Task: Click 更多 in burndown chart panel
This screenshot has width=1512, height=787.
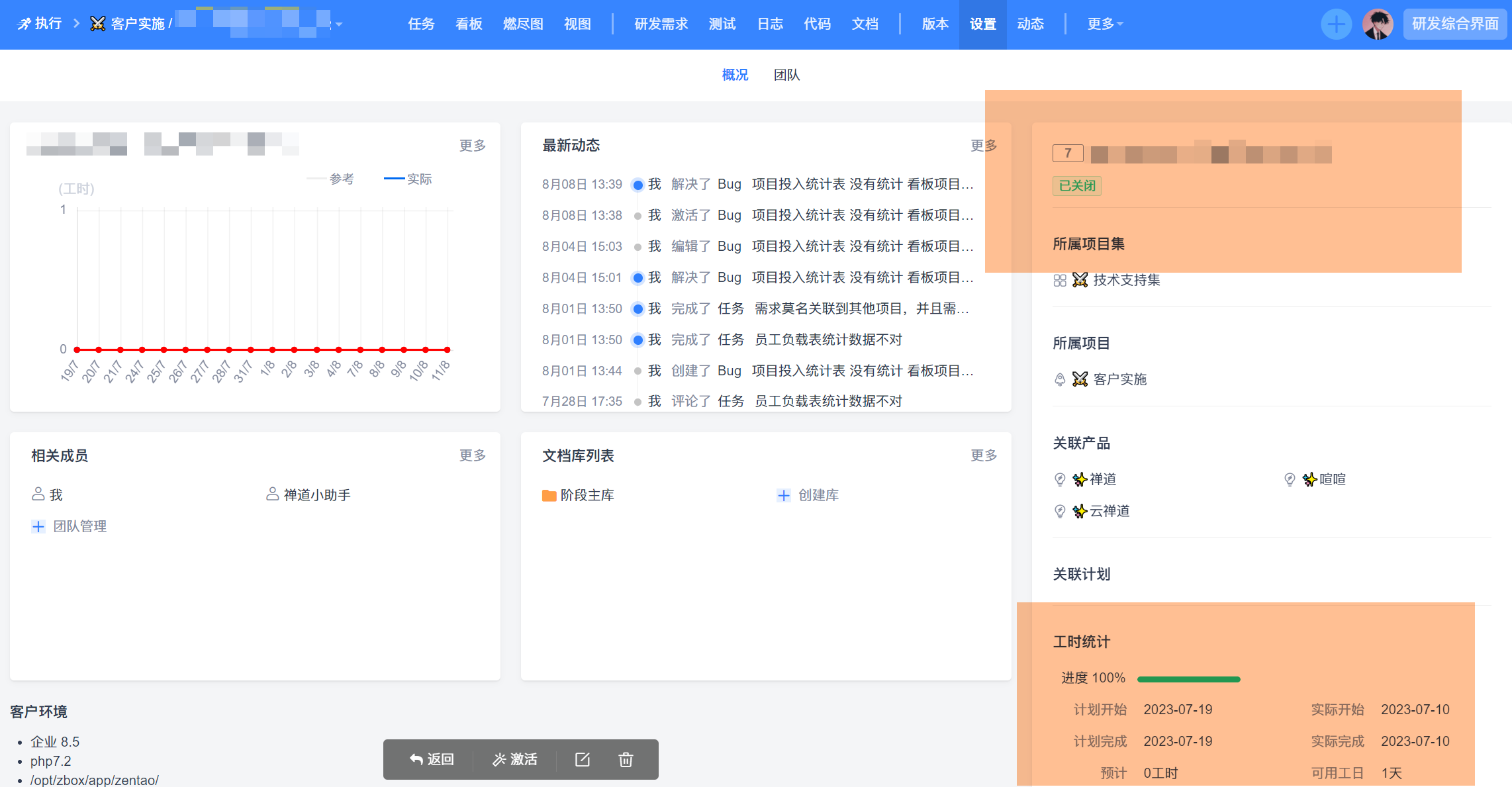Action: tap(473, 146)
